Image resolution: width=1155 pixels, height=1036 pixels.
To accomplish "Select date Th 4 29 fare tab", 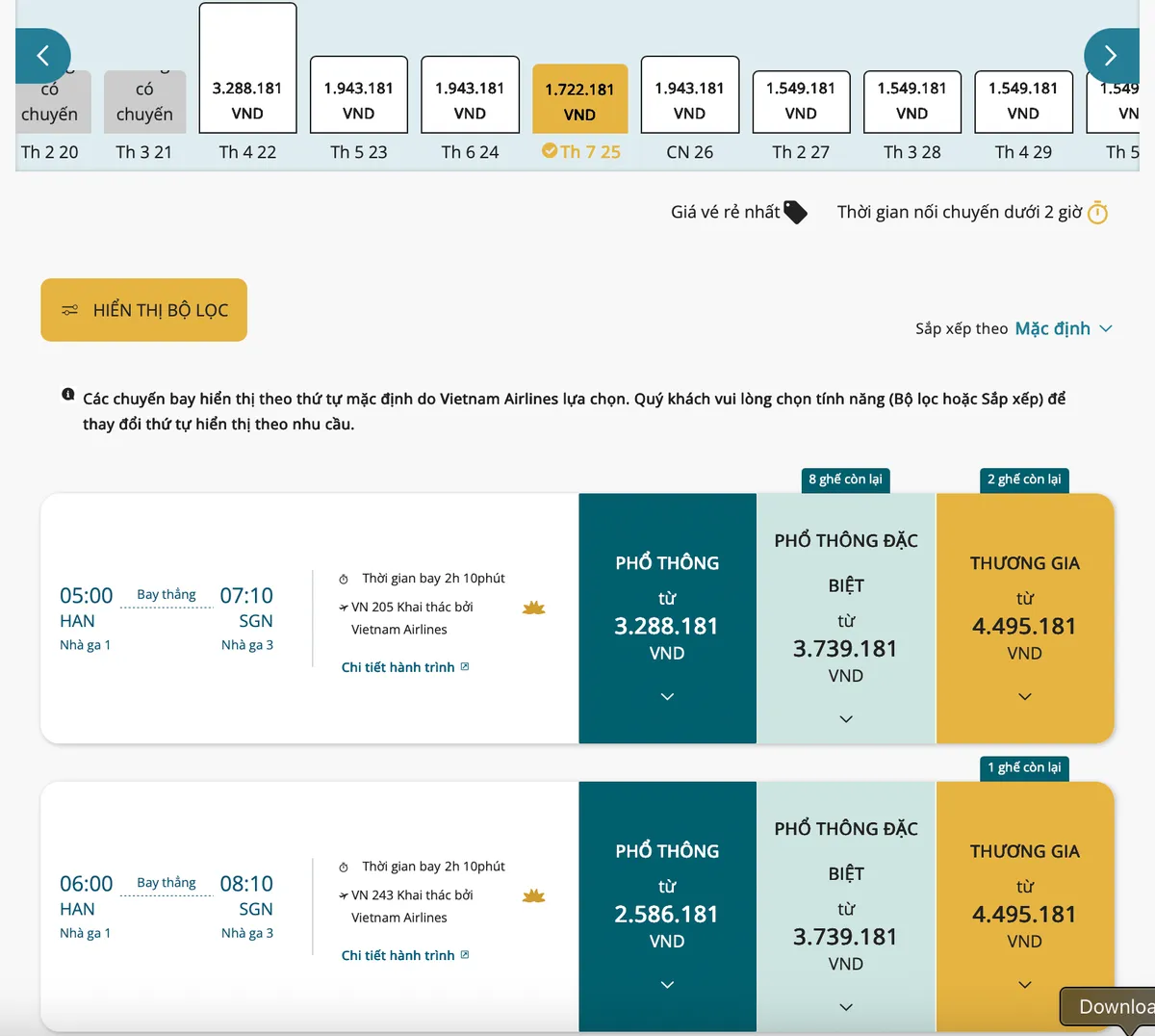I will tap(1023, 101).
